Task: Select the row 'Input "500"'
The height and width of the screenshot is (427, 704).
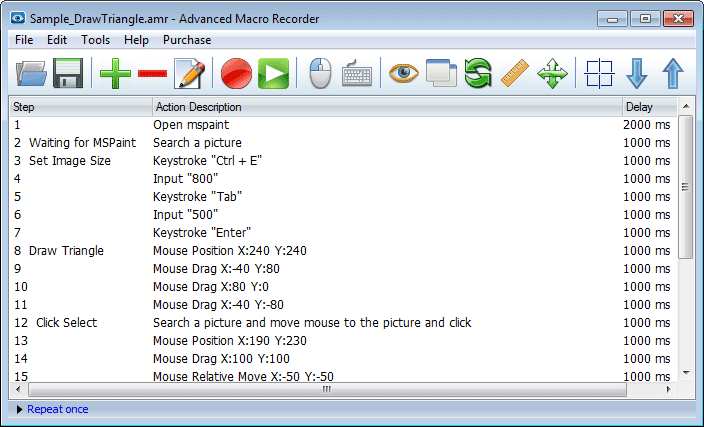Action: [343, 215]
